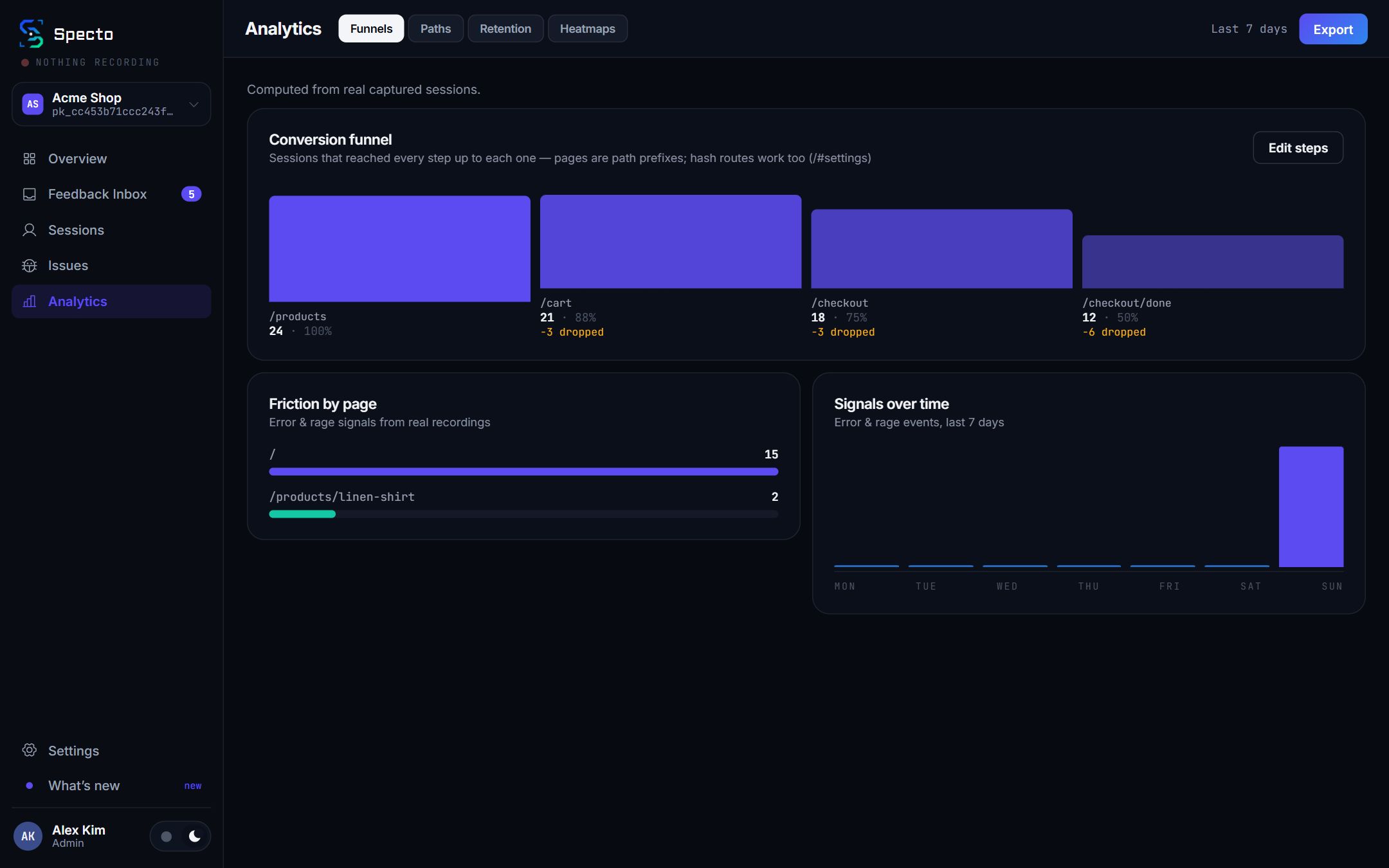Switch to dark mode moon toggle

pyautogui.click(x=194, y=836)
